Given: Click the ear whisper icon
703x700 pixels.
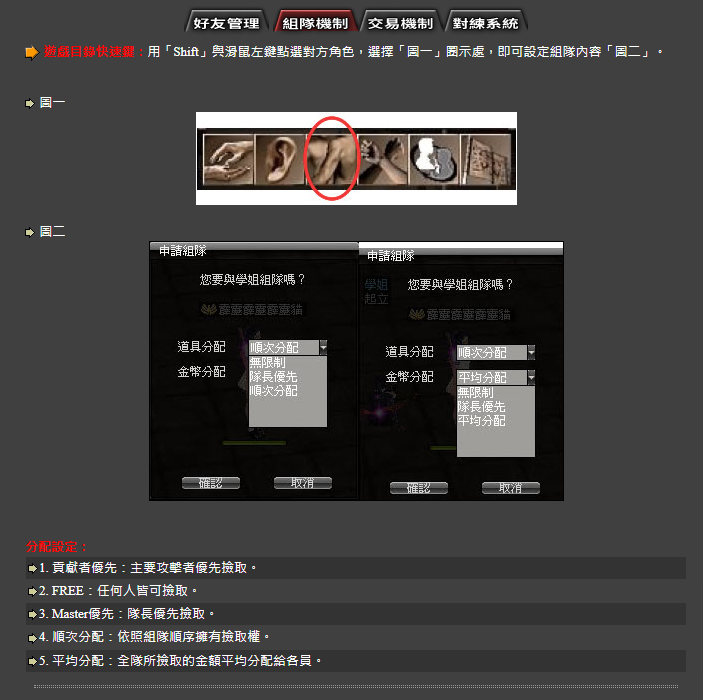Looking at the screenshot, I should point(279,159).
